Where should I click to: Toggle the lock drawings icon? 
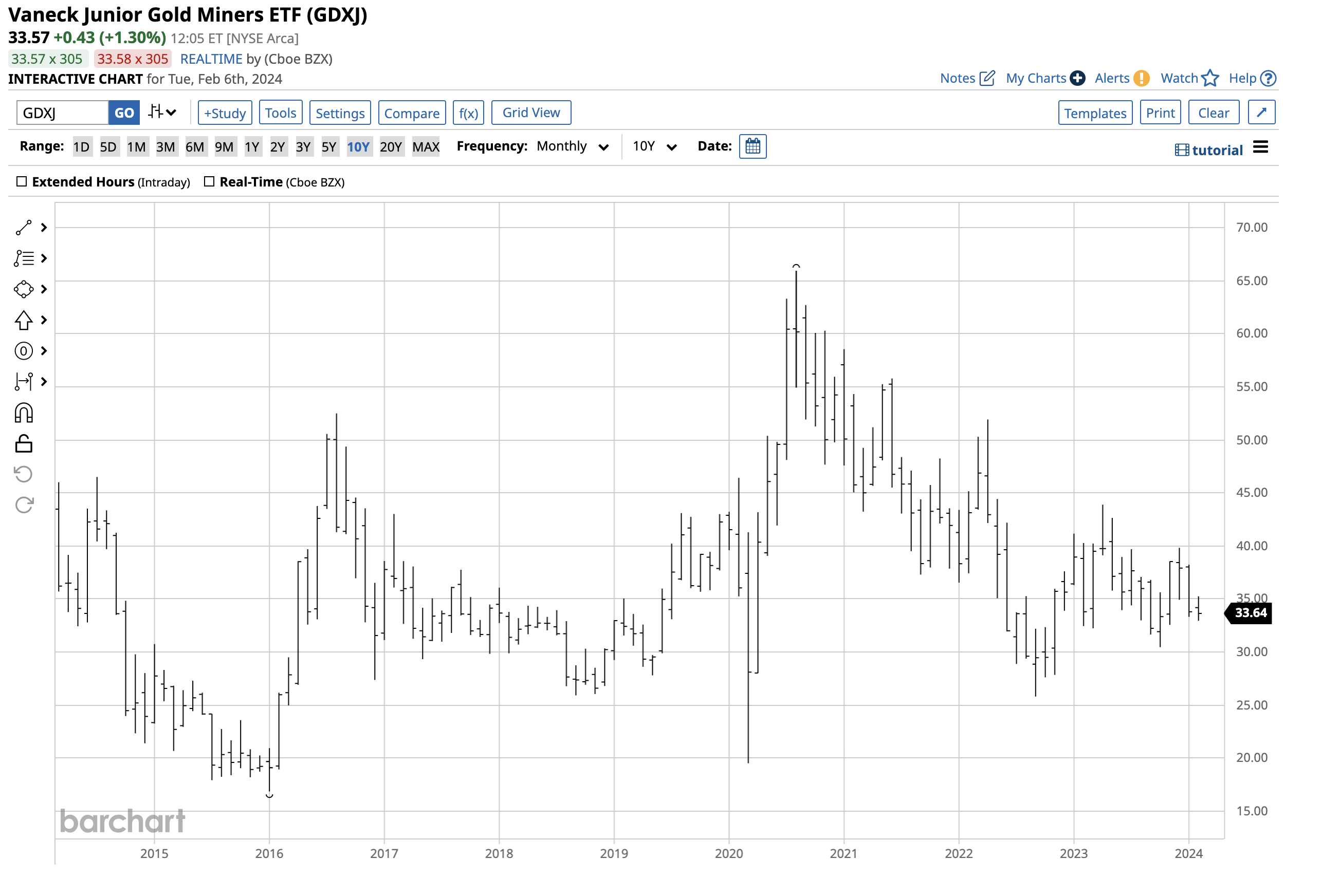23,444
